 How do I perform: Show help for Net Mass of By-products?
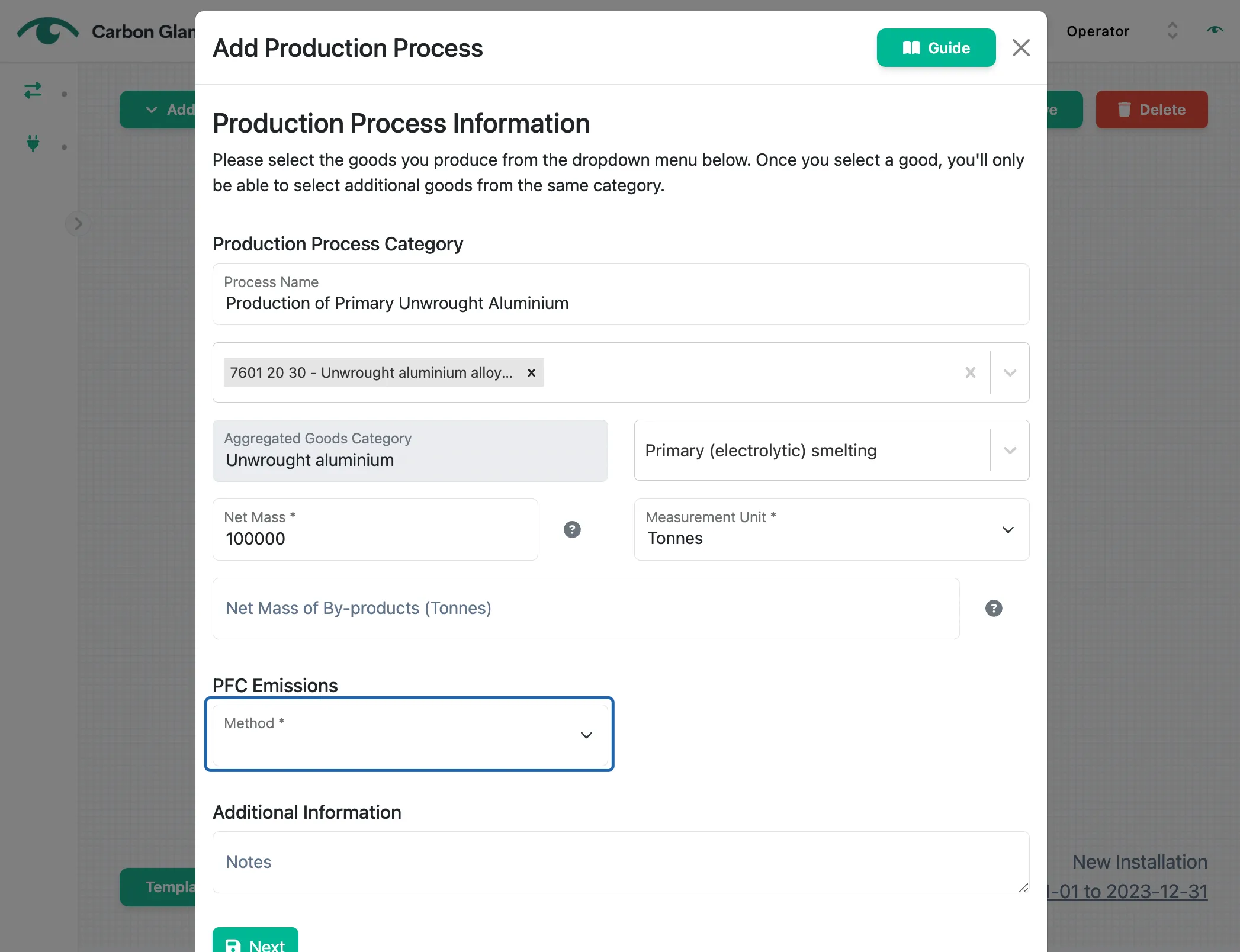coord(994,609)
